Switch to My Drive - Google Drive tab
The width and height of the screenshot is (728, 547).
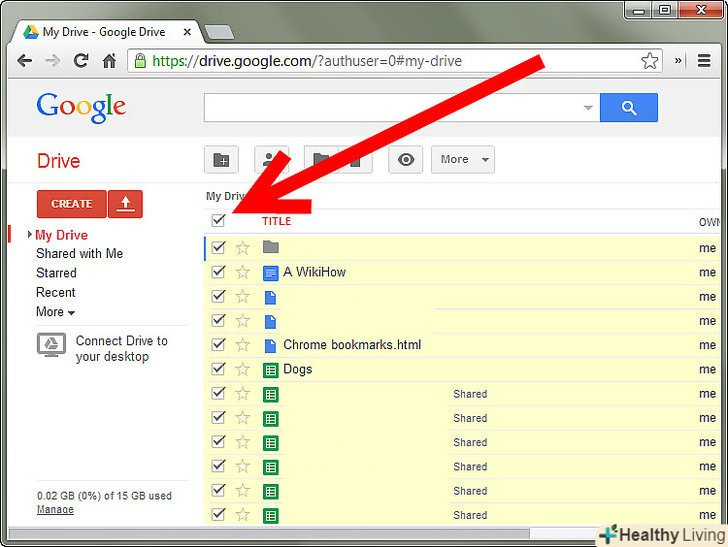[105, 32]
